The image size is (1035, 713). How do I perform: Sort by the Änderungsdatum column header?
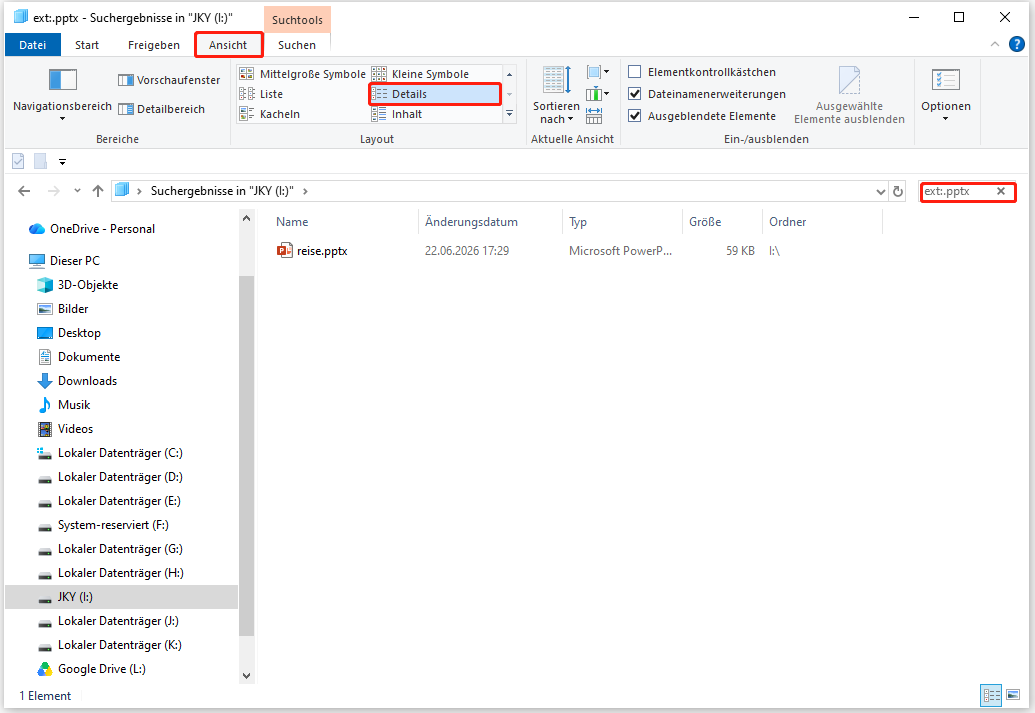tap(471, 222)
